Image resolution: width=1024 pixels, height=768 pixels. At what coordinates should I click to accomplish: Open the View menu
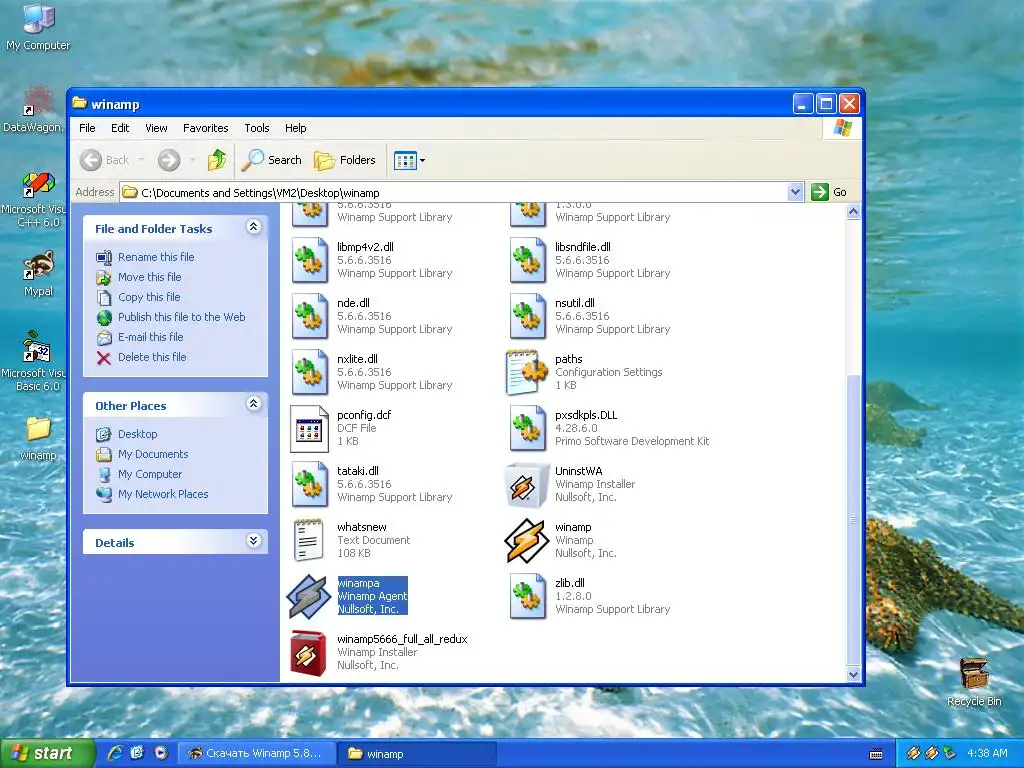(156, 128)
